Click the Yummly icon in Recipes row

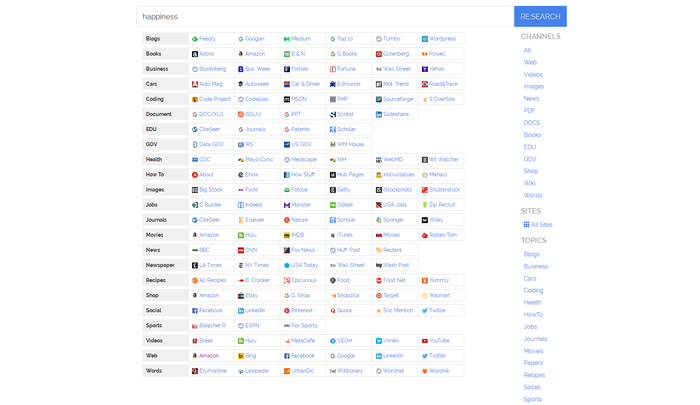point(425,281)
